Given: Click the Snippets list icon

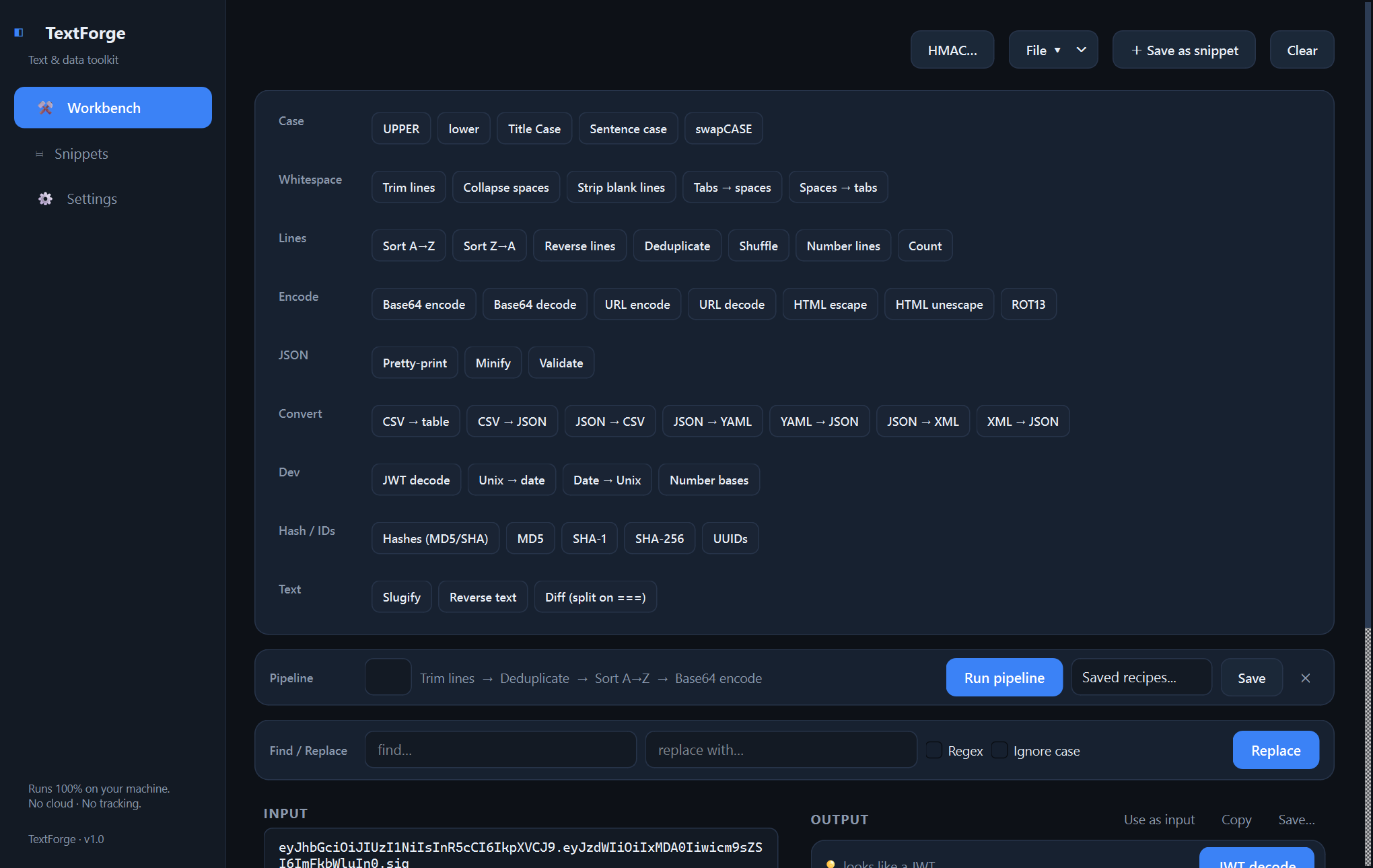Looking at the screenshot, I should [39, 154].
